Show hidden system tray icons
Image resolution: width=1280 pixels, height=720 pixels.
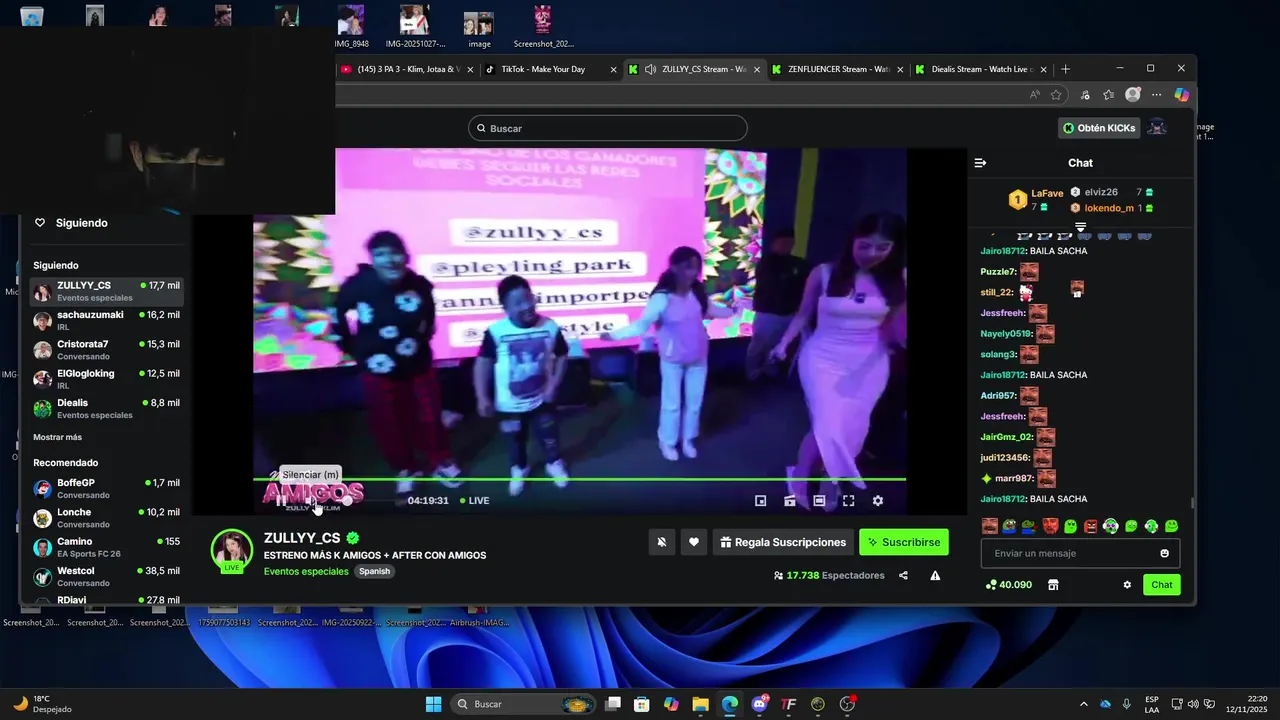1083,704
